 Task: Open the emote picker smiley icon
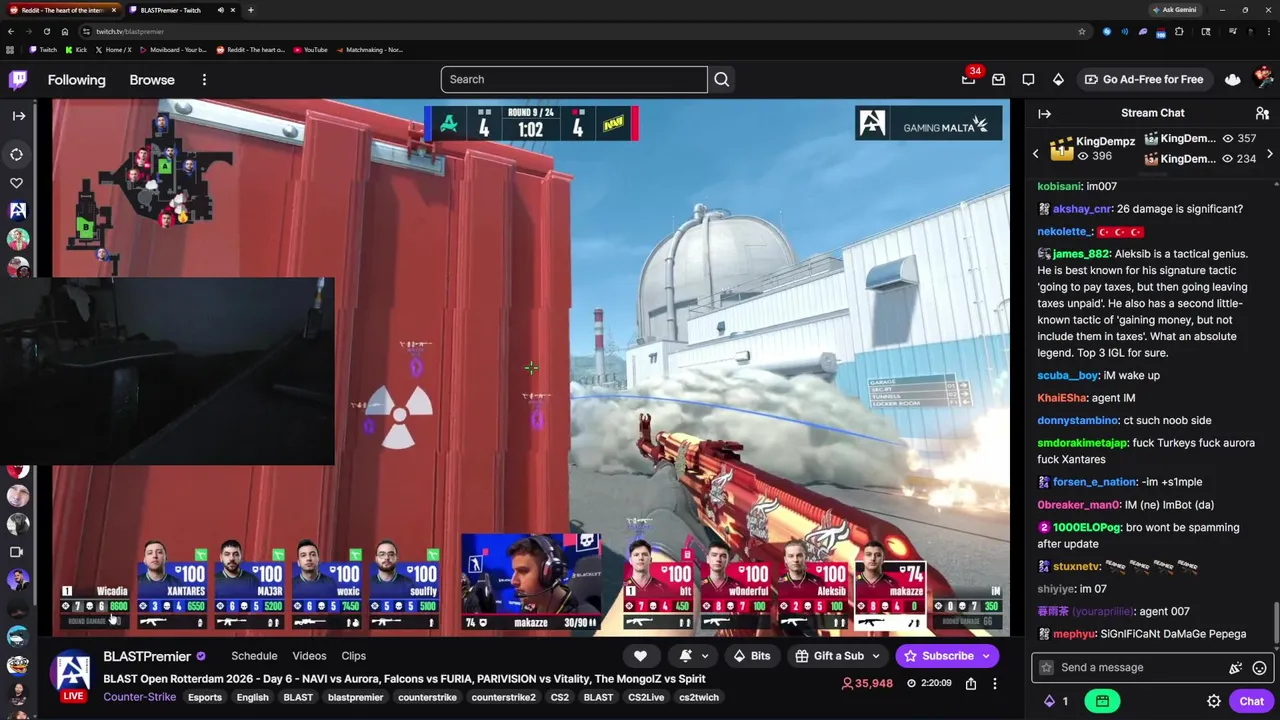click(x=1260, y=668)
